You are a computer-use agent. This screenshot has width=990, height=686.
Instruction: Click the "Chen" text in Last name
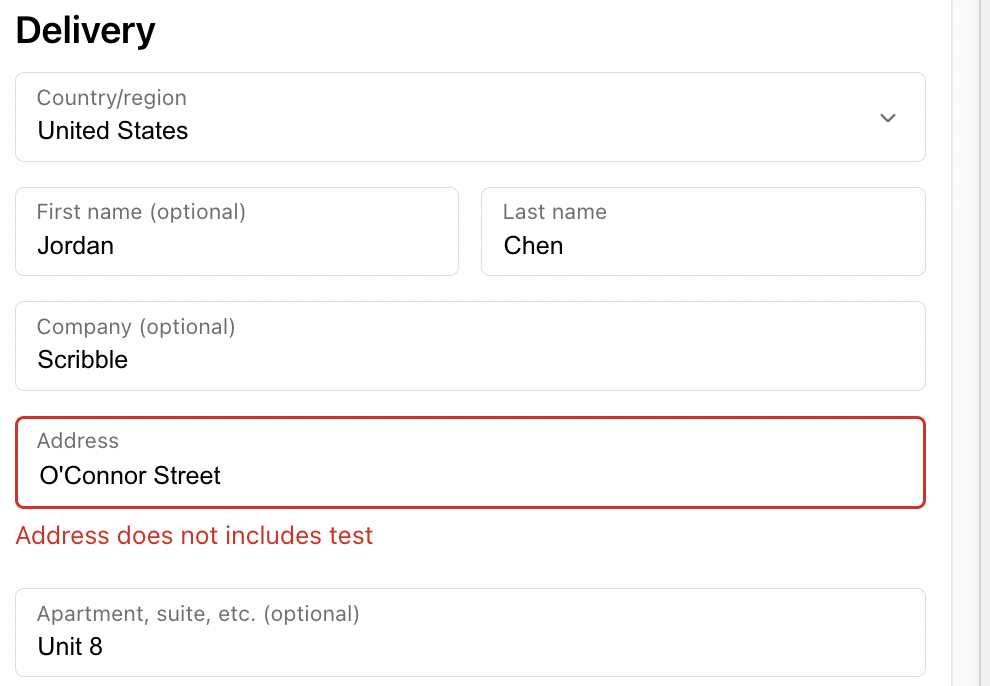tap(533, 246)
